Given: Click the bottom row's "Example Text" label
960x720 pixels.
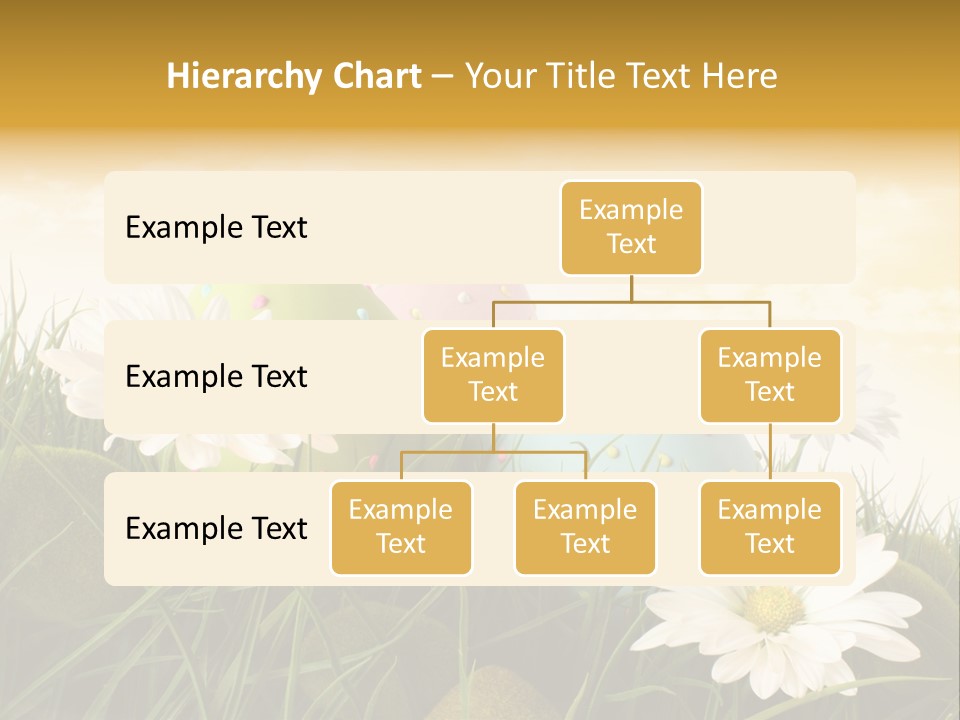Looking at the screenshot, I should (216, 528).
